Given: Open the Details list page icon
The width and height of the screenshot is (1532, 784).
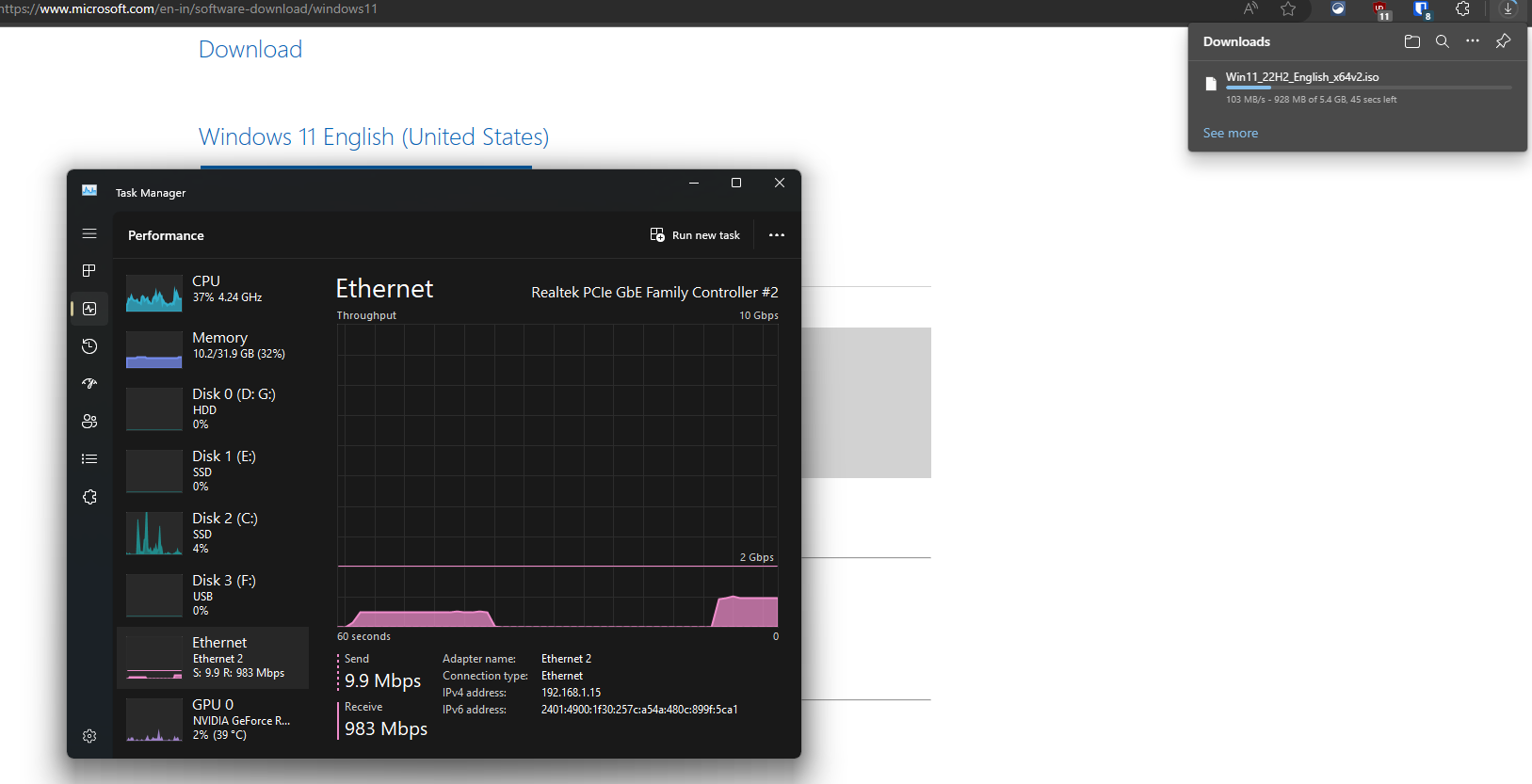Looking at the screenshot, I should [89, 459].
